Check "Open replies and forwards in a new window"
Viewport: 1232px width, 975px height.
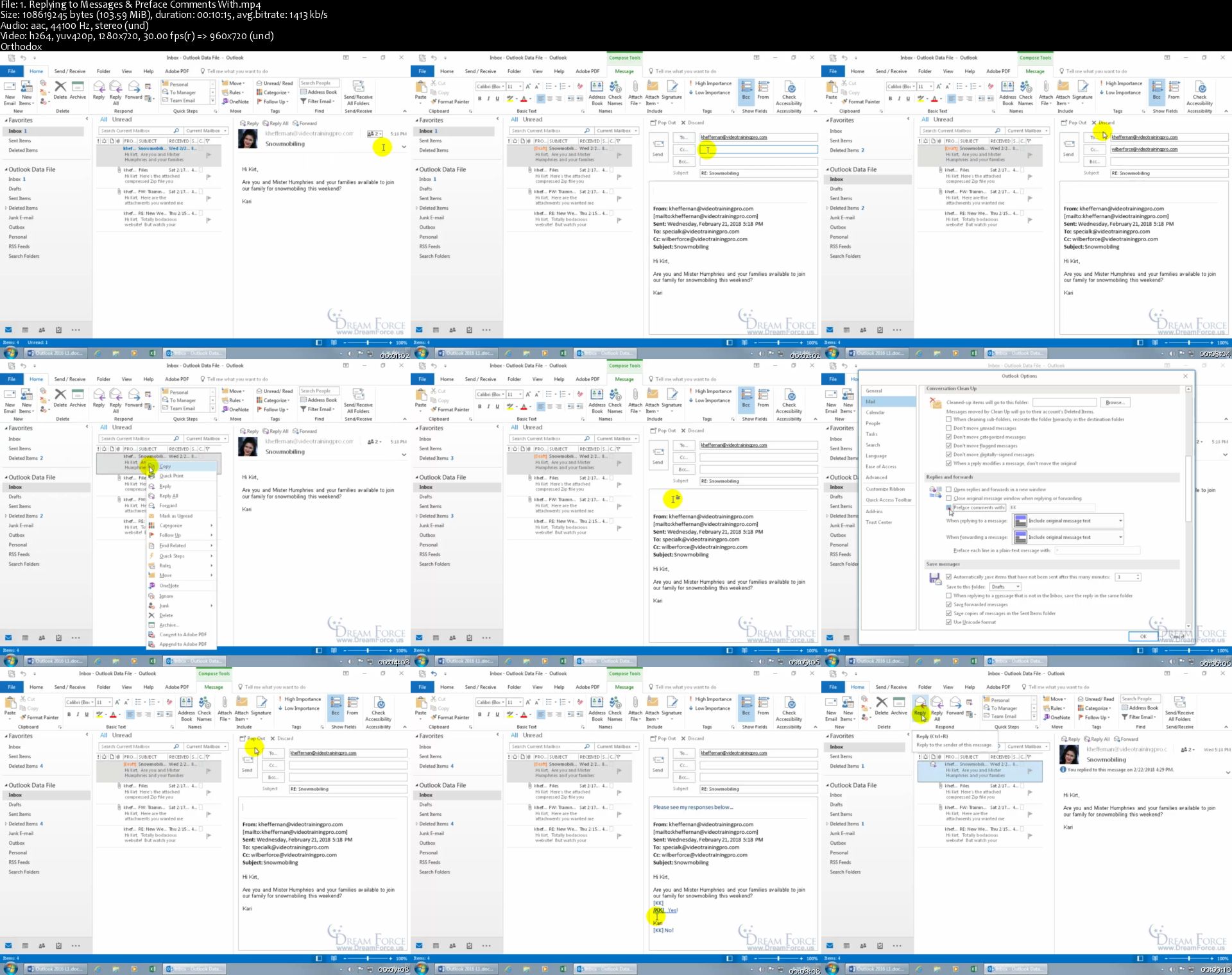point(948,489)
